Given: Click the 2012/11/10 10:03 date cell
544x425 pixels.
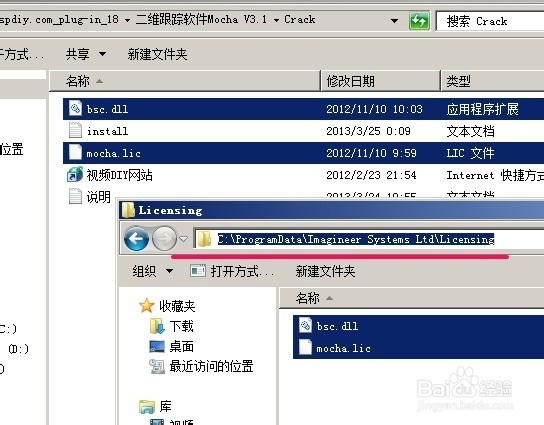Looking at the screenshot, I should pos(374,109).
